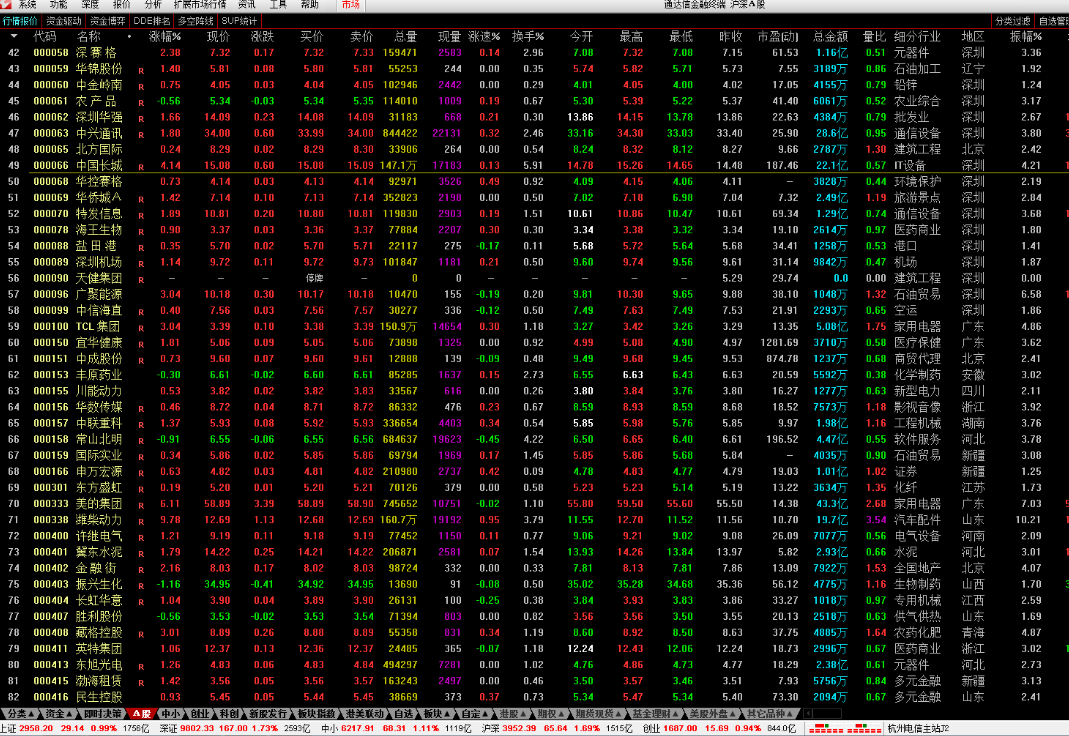This screenshot has width=1069, height=736.
Task: Switch to the 科创 bottom tab
Action: coord(229,714)
